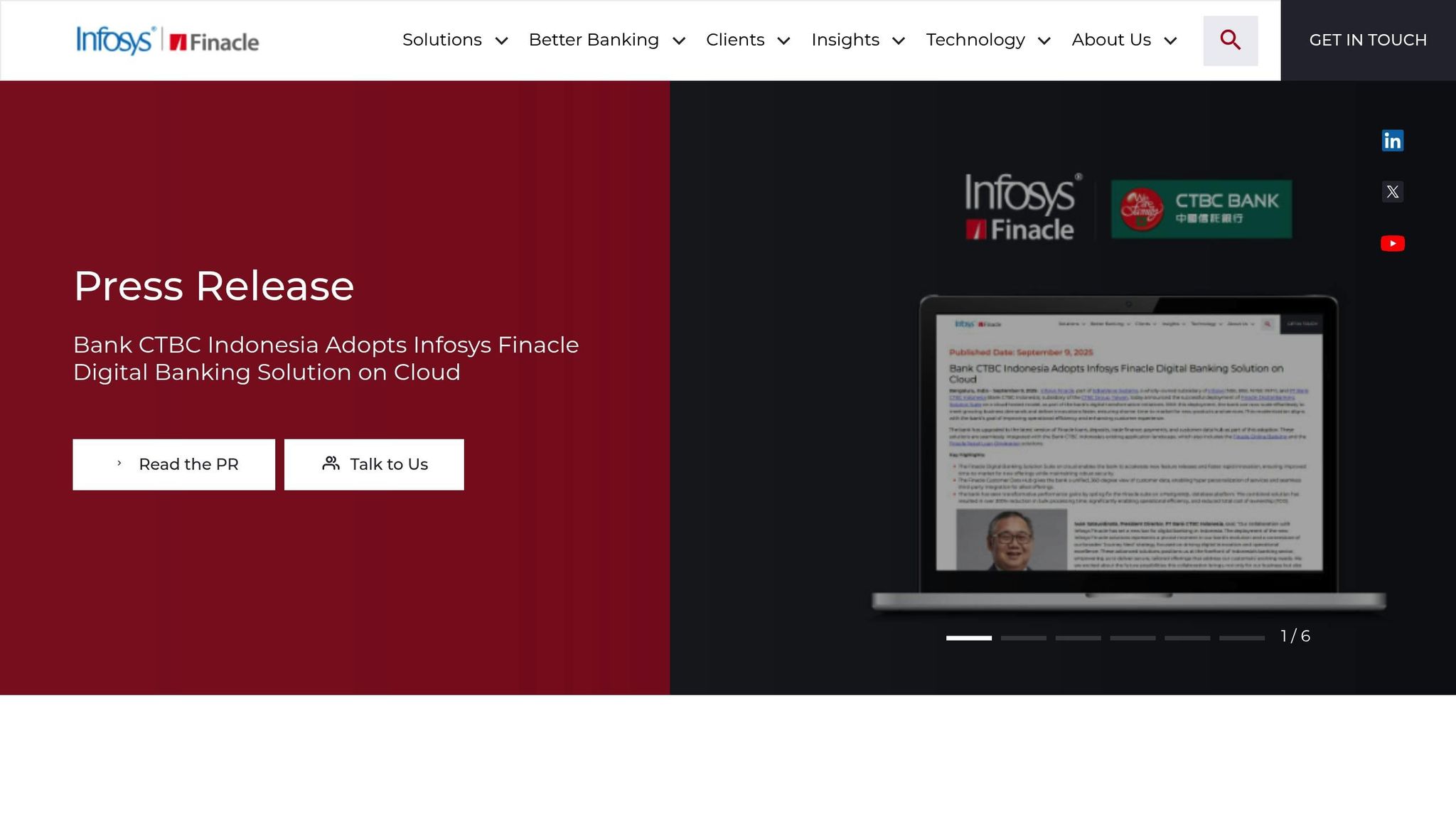
Task: Click the Read the PR button
Action: (x=173, y=464)
